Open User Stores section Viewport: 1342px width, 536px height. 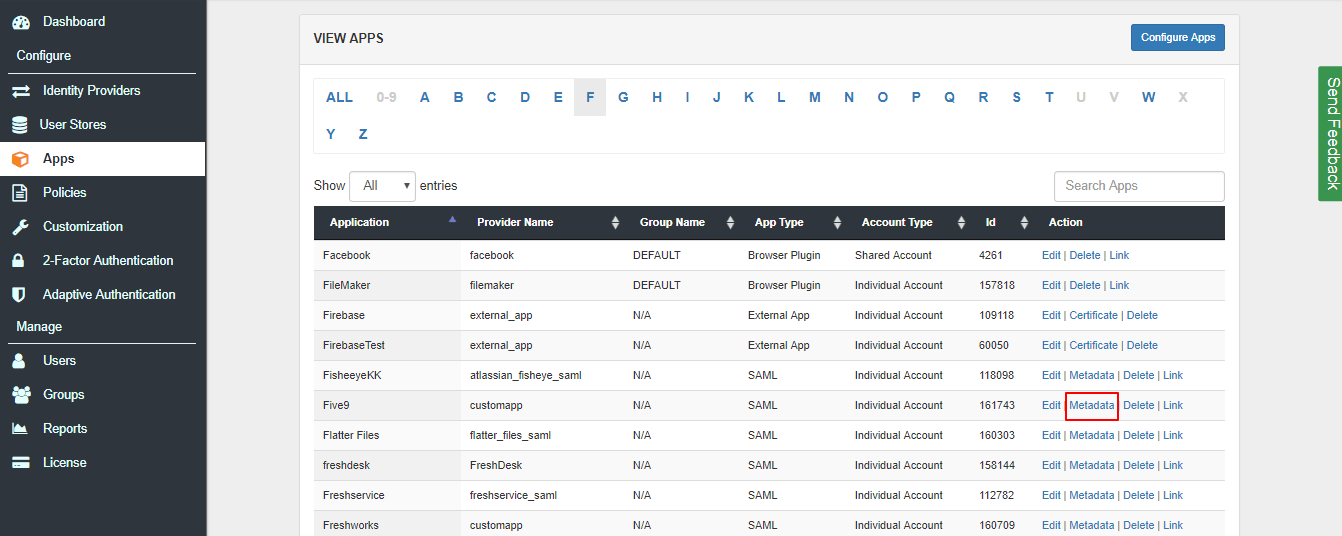(72, 125)
